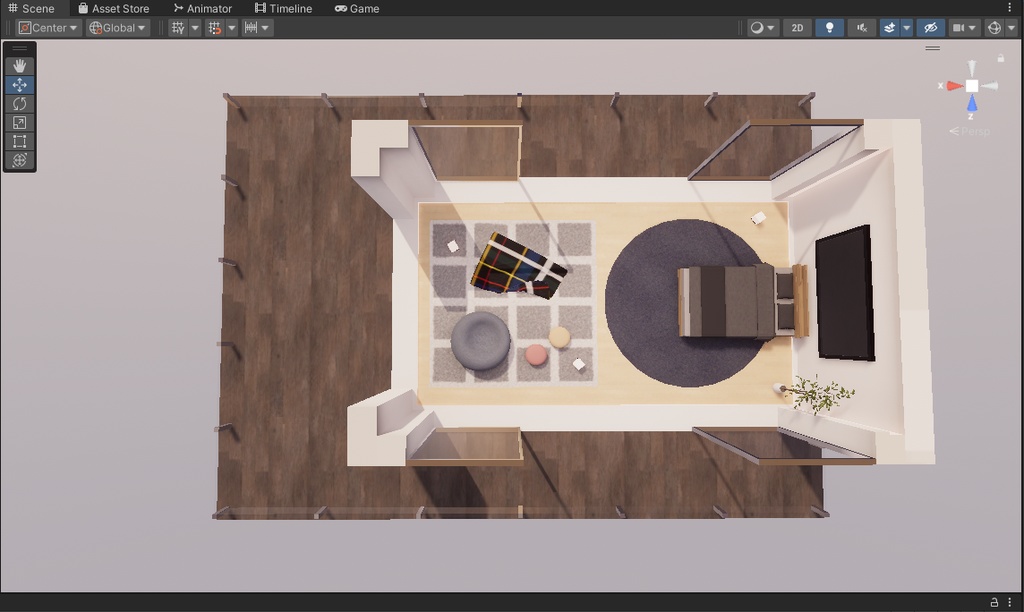Screen dimensions: 1024x612
Task: Toggle gizmos visibility button
Action: (994, 28)
